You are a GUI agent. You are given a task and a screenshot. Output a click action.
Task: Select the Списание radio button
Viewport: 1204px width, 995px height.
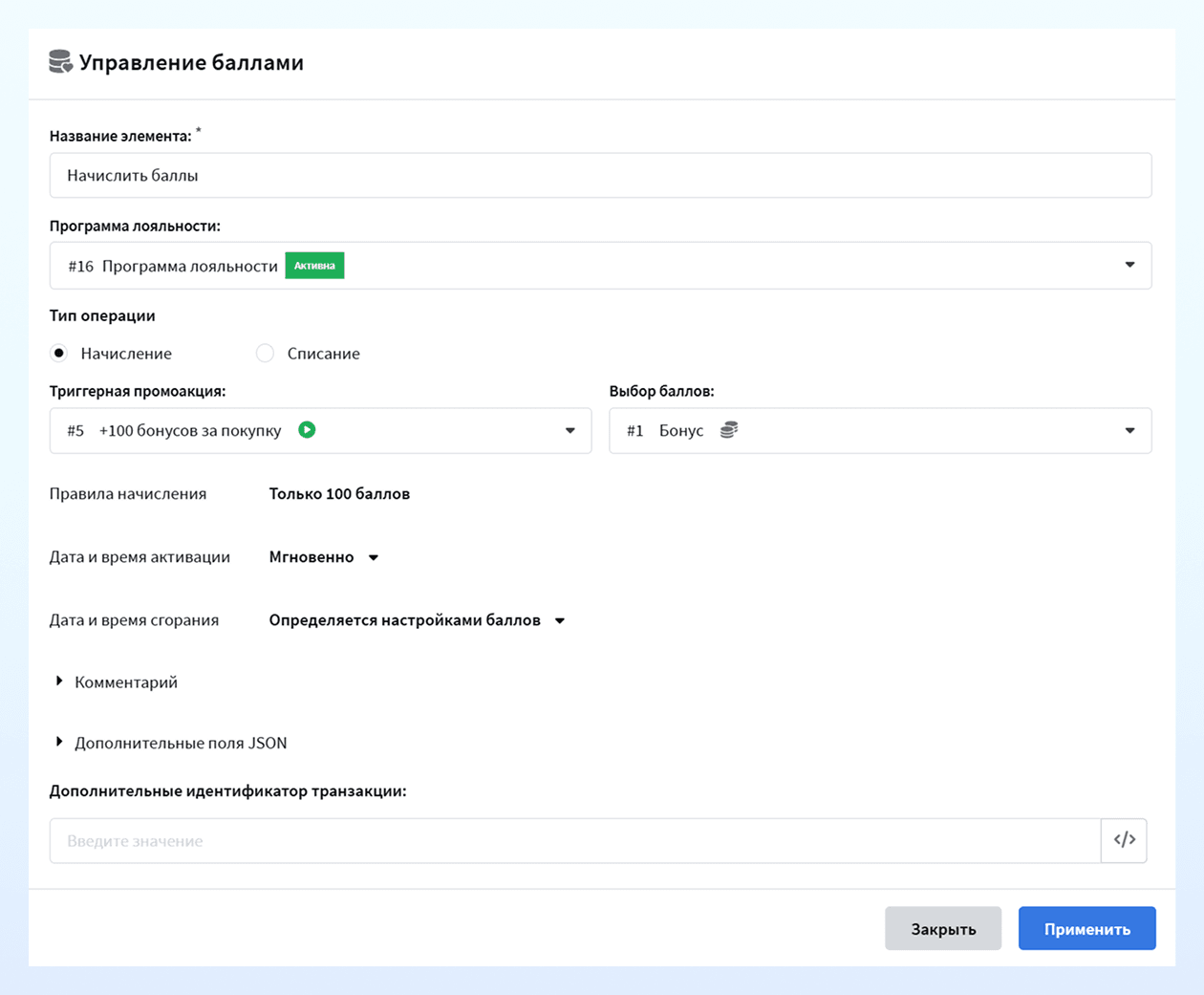coord(265,353)
